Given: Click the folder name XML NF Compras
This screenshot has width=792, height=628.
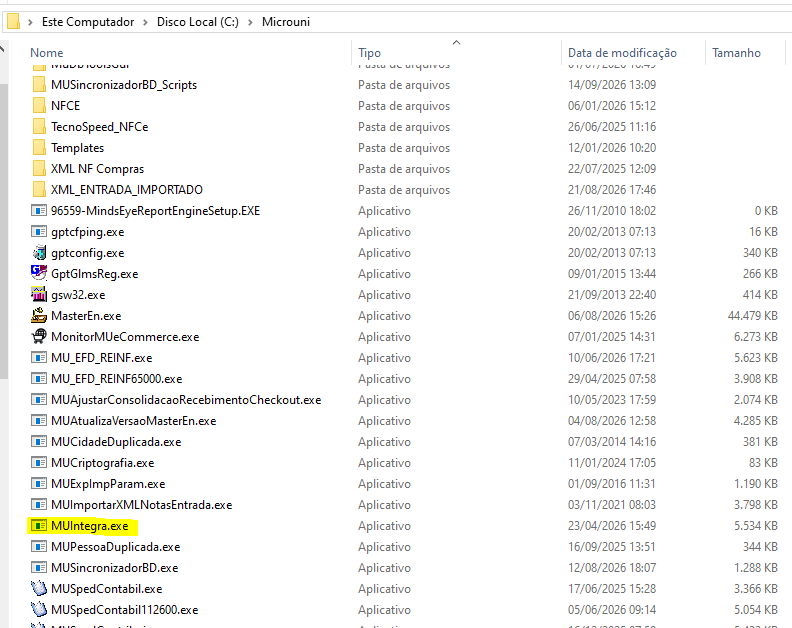Looking at the screenshot, I should (97, 169).
